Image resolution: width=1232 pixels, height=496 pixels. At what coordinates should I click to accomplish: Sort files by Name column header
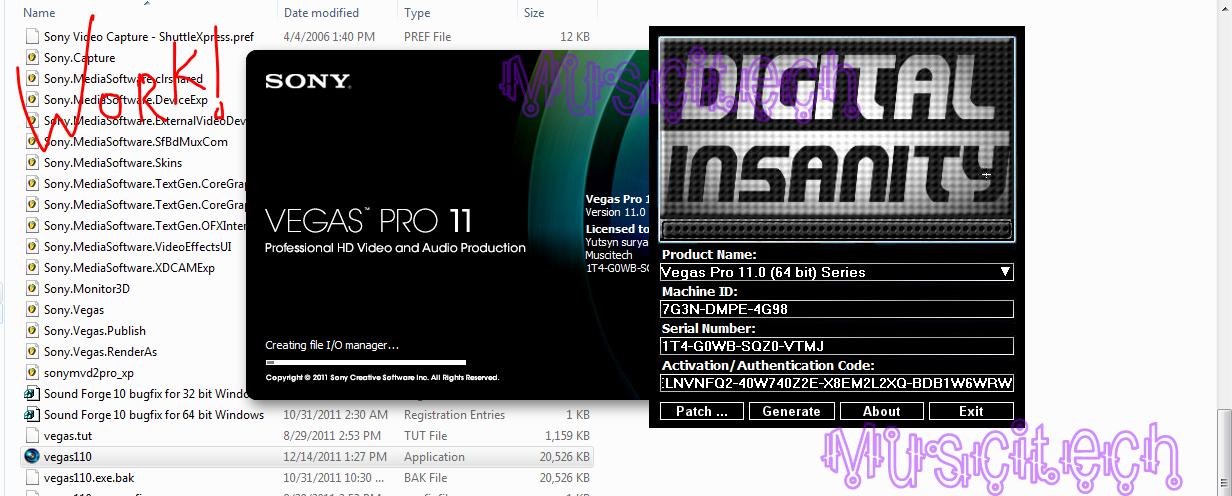pyautogui.click(x=40, y=13)
